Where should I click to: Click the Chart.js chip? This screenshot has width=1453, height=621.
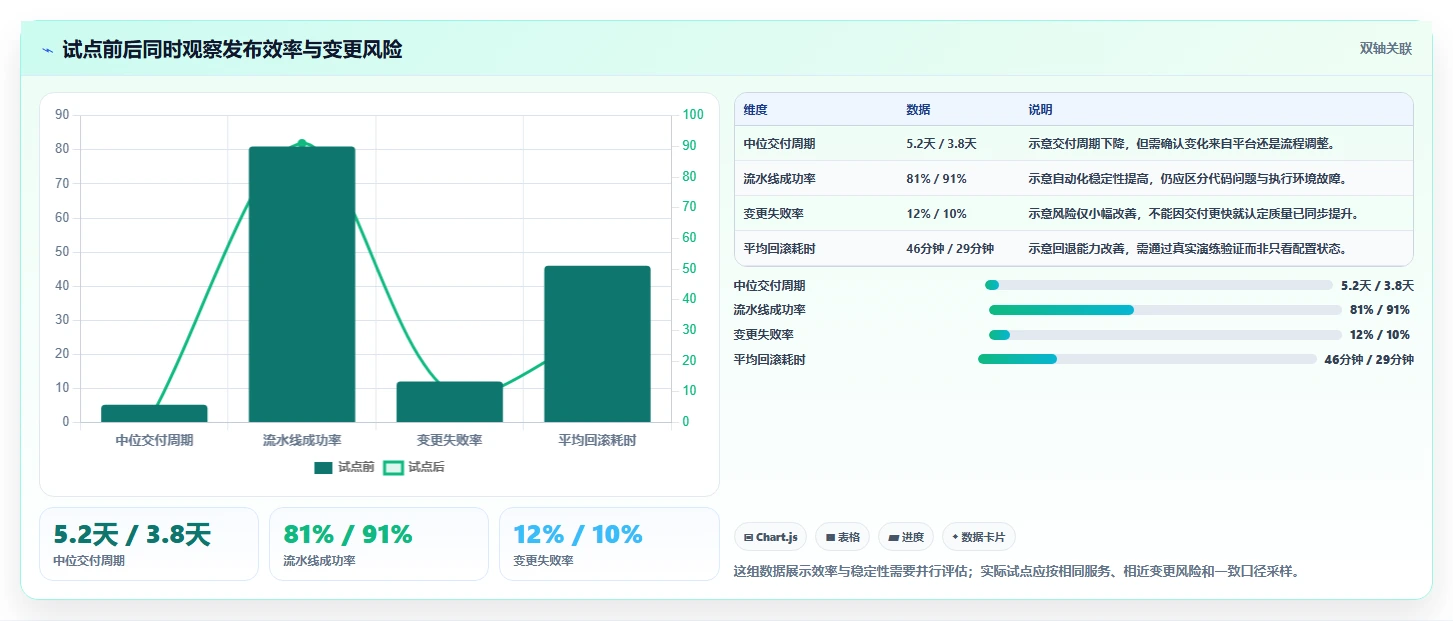pos(770,537)
